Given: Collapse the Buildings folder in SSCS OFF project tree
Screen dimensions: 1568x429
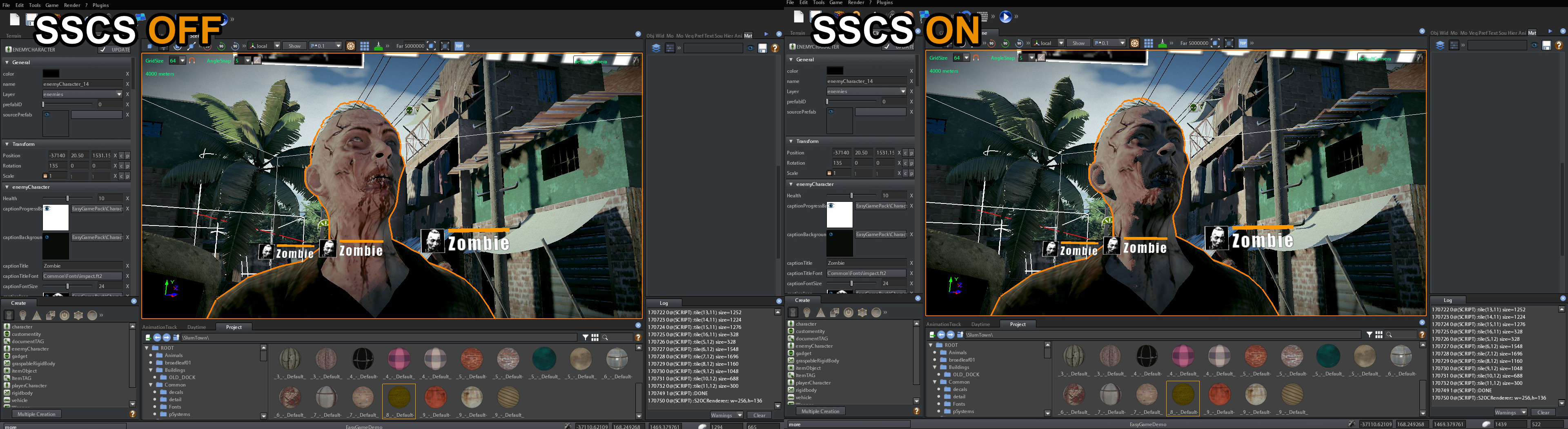Looking at the screenshot, I should click(x=151, y=370).
